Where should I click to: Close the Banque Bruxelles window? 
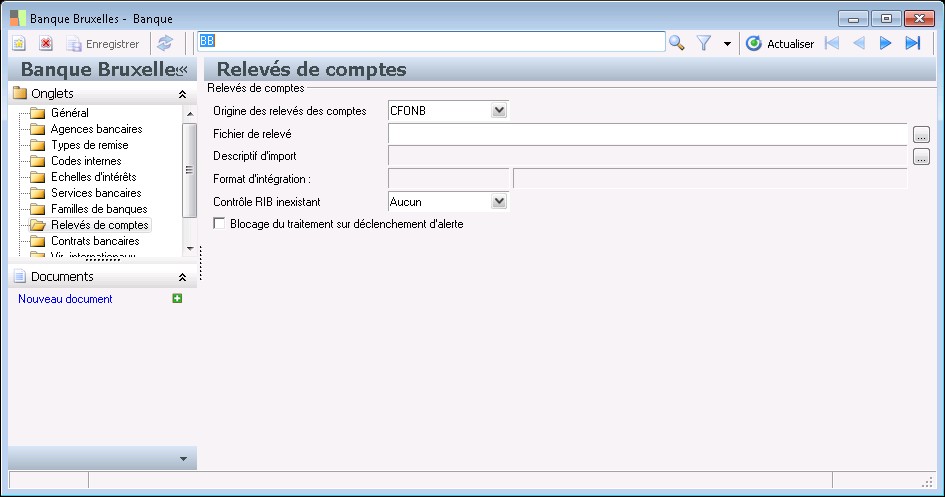pos(919,19)
